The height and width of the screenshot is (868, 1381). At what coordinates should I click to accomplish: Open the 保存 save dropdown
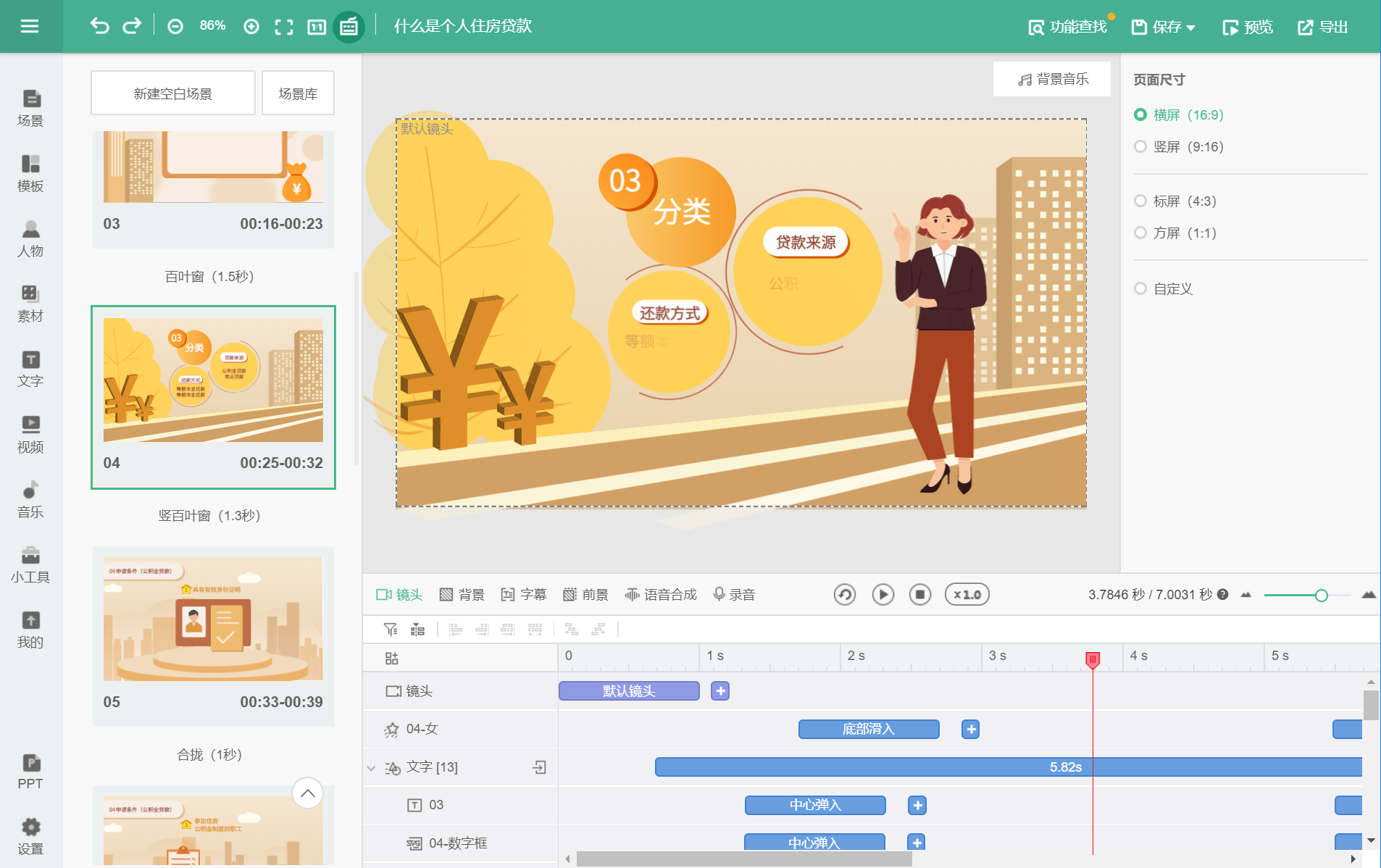tap(1164, 27)
